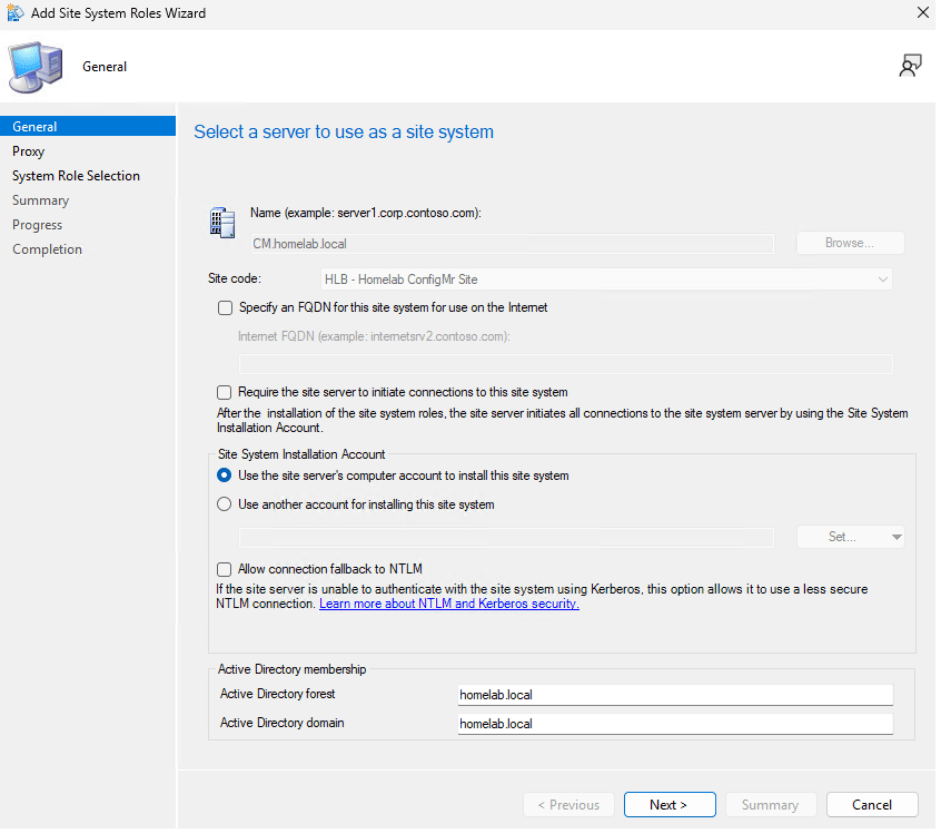This screenshot has height=829, width=936.
Task: Click the Browse button for server name
Action: click(x=849, y=242)
